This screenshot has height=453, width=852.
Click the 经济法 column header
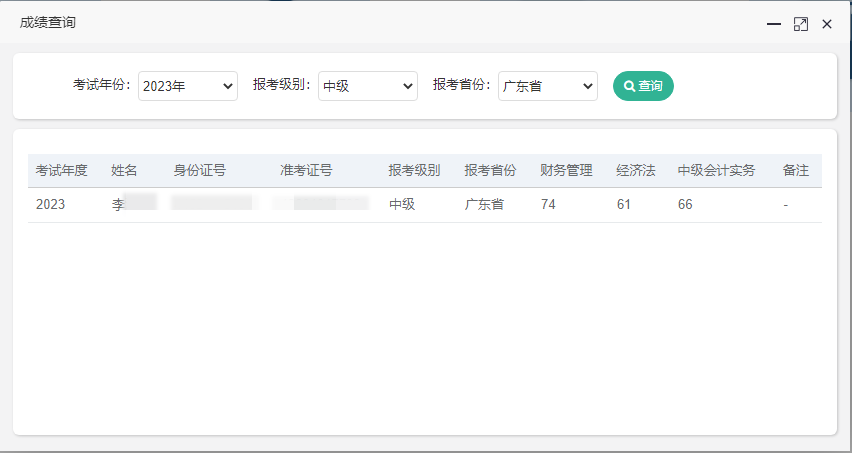pyautogui.click(x=636, y=170)
